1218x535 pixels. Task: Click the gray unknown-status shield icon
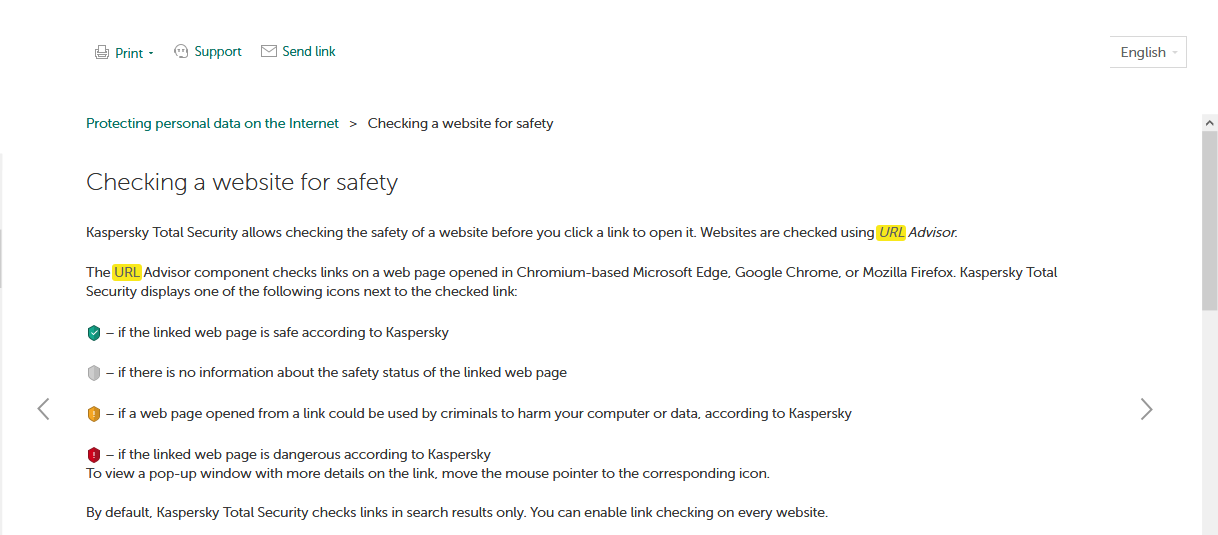point(94,373)
